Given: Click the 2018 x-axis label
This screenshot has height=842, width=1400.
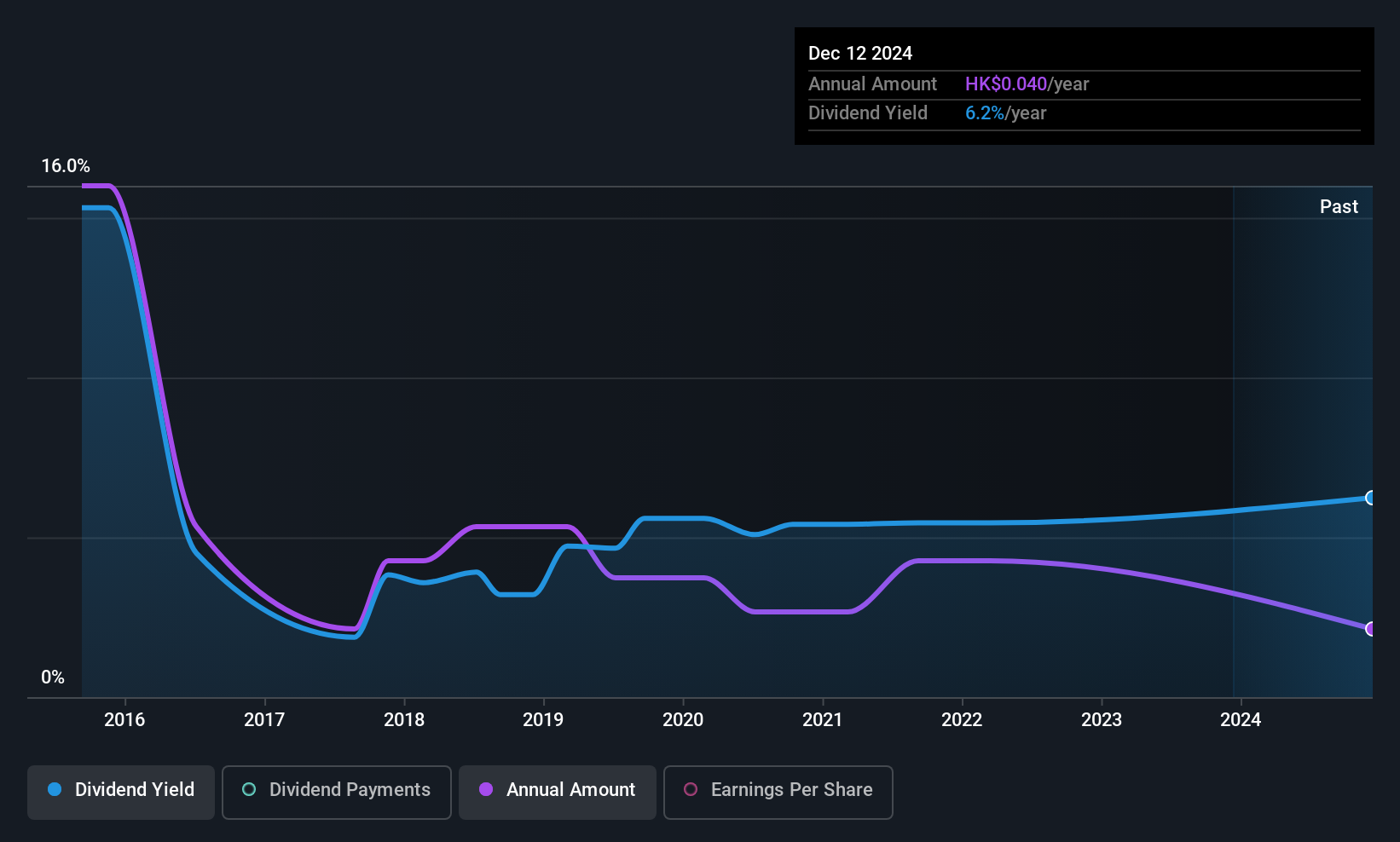Looking at the screenshot, I should (404, 719).
